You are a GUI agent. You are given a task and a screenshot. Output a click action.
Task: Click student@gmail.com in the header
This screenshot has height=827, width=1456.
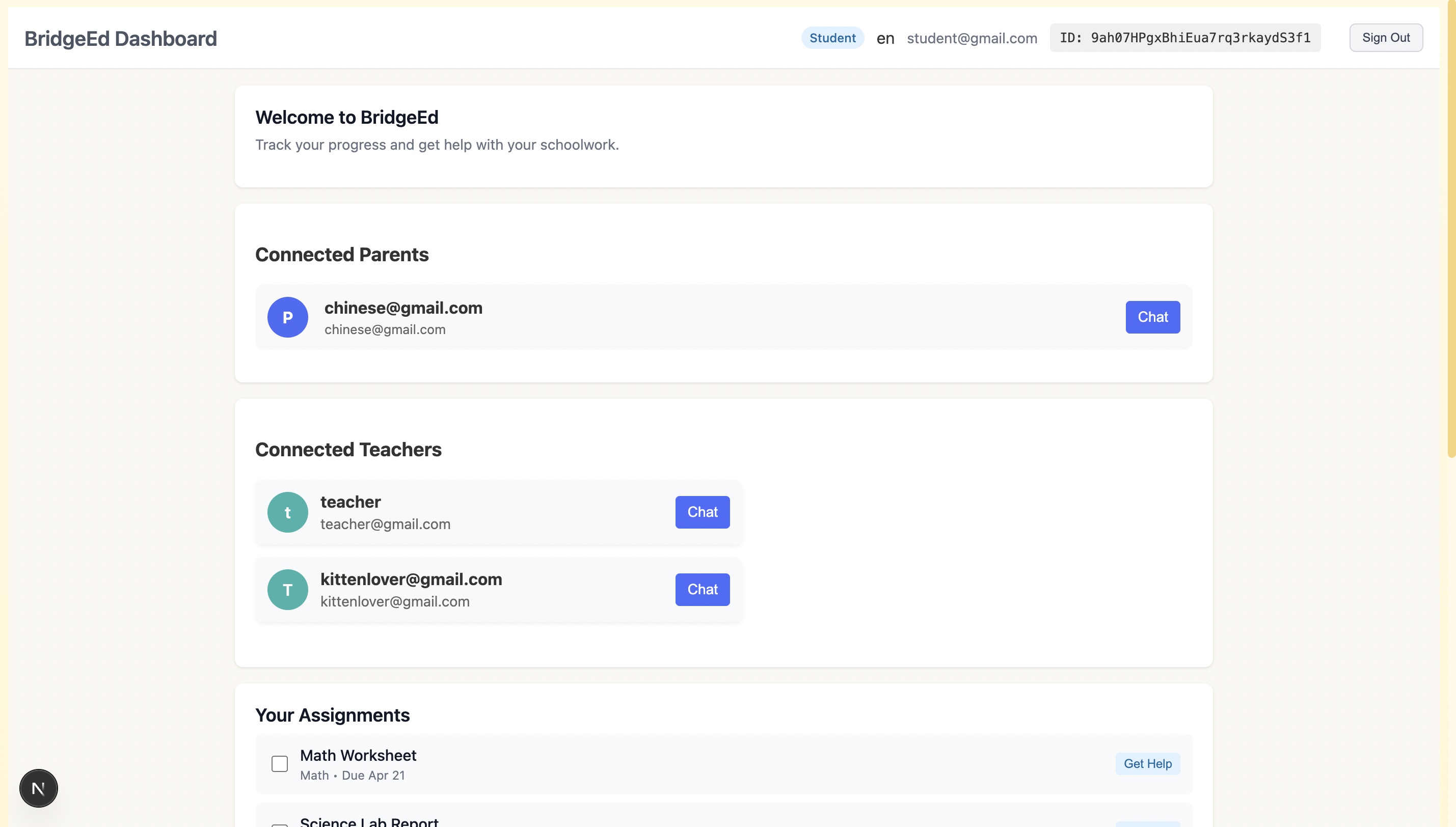pos(972,38)
